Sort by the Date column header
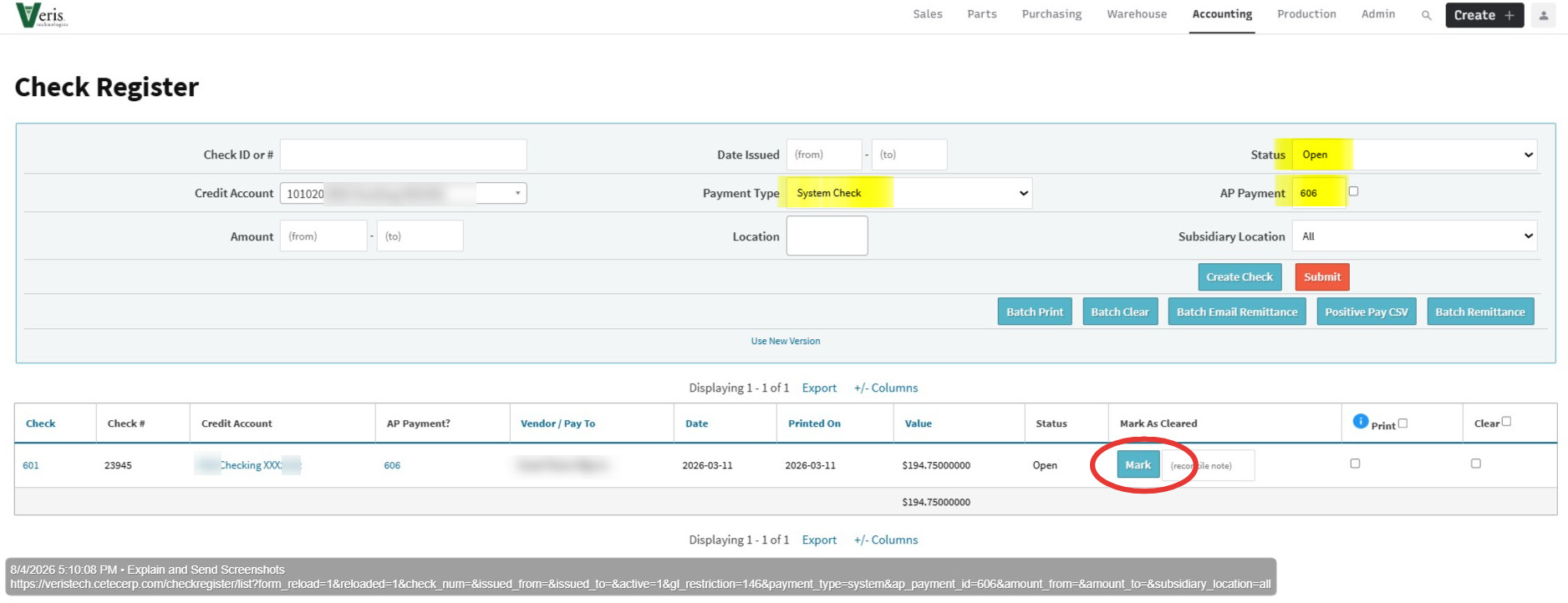 click(x=696, y=423)
